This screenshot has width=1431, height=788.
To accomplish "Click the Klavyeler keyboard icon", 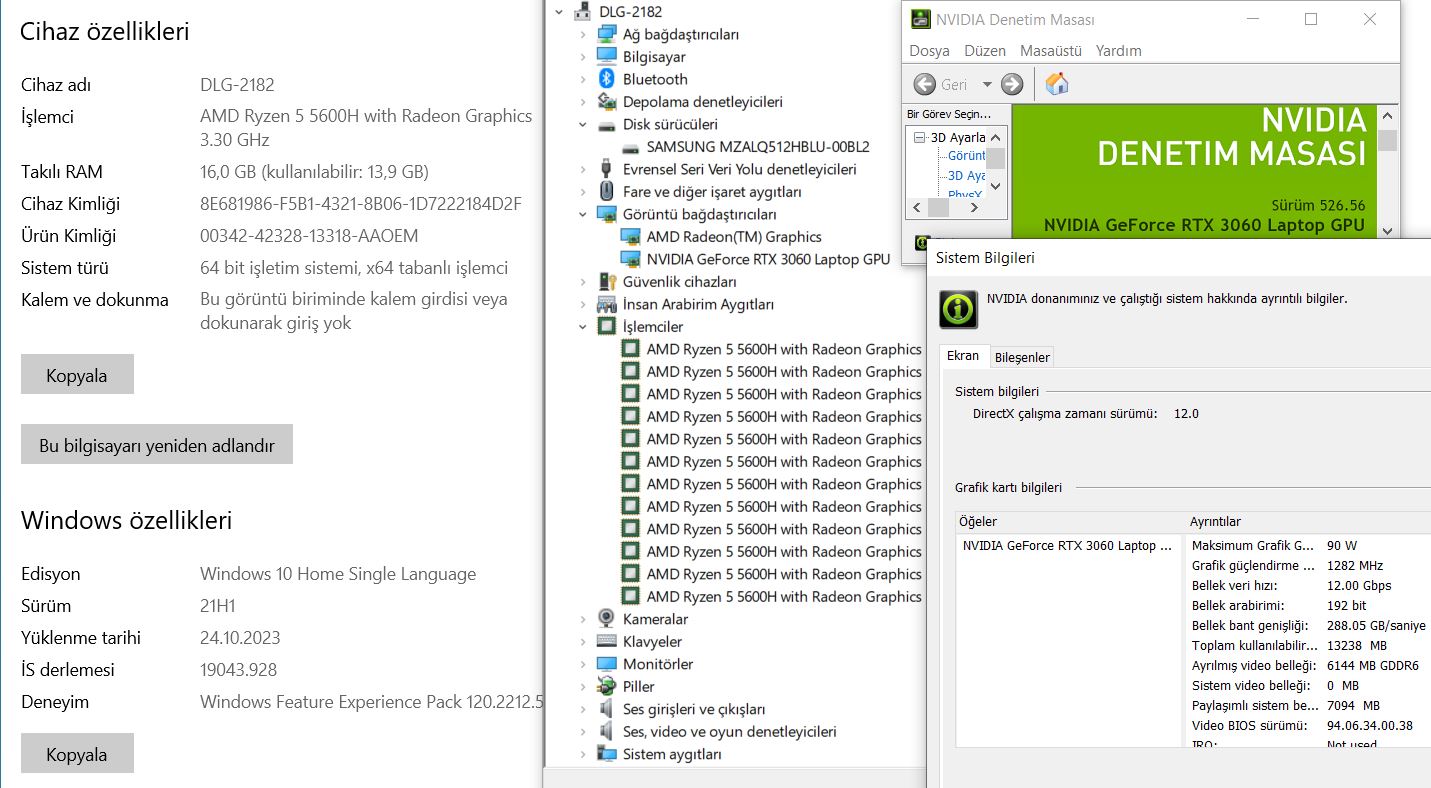I will (x=607, y=642).
